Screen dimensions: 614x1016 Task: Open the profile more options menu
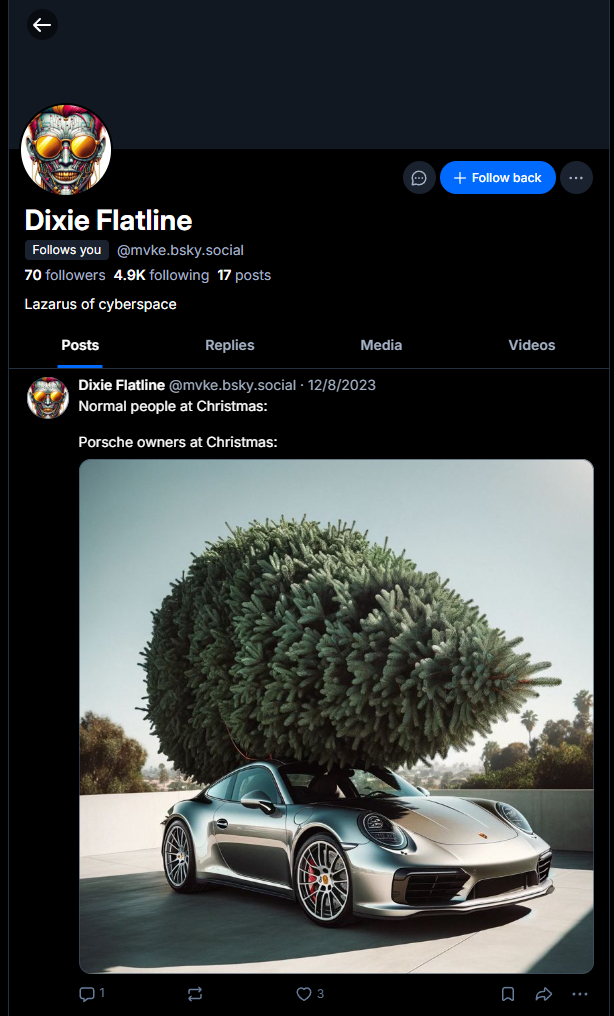point(576,178)
